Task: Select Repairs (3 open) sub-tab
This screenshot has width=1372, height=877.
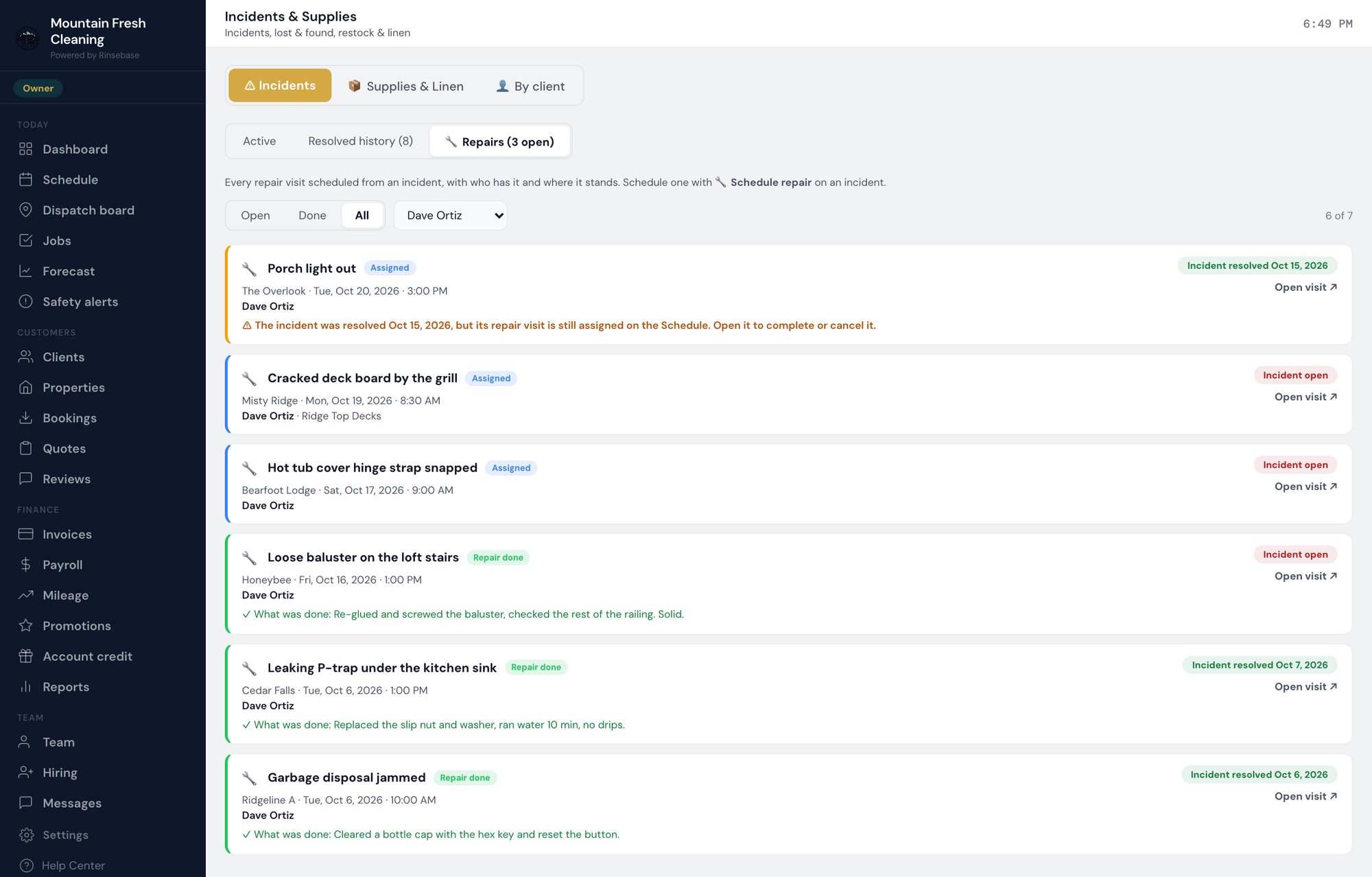Action: tap(499, 141)
